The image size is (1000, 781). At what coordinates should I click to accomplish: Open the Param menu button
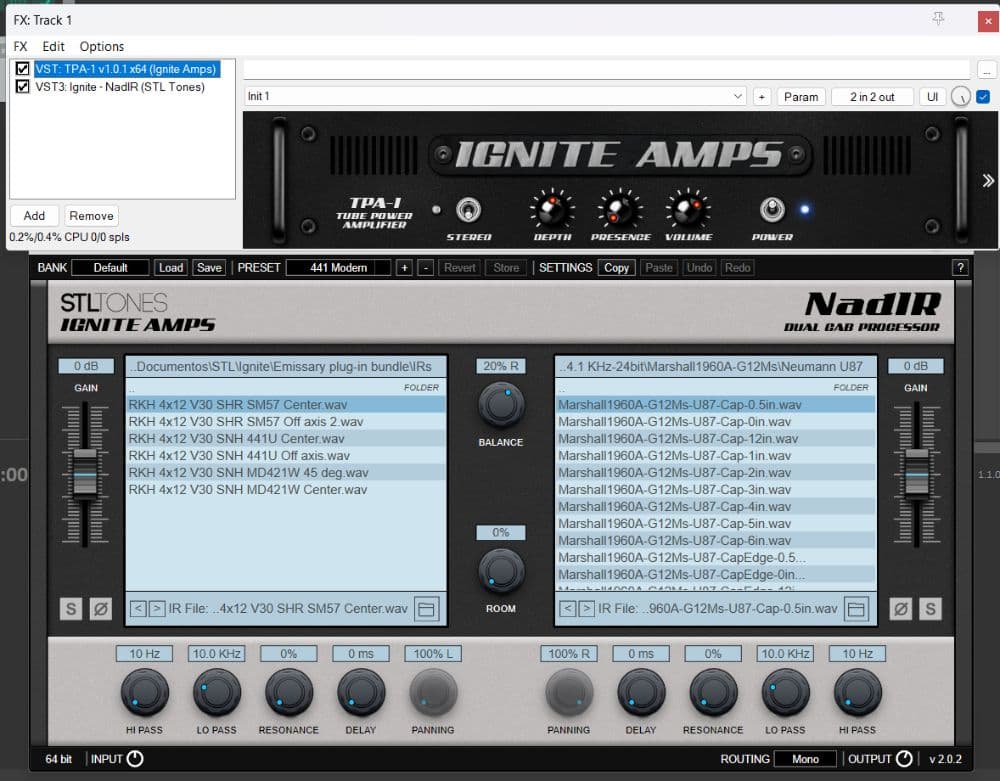click(801, 97)
